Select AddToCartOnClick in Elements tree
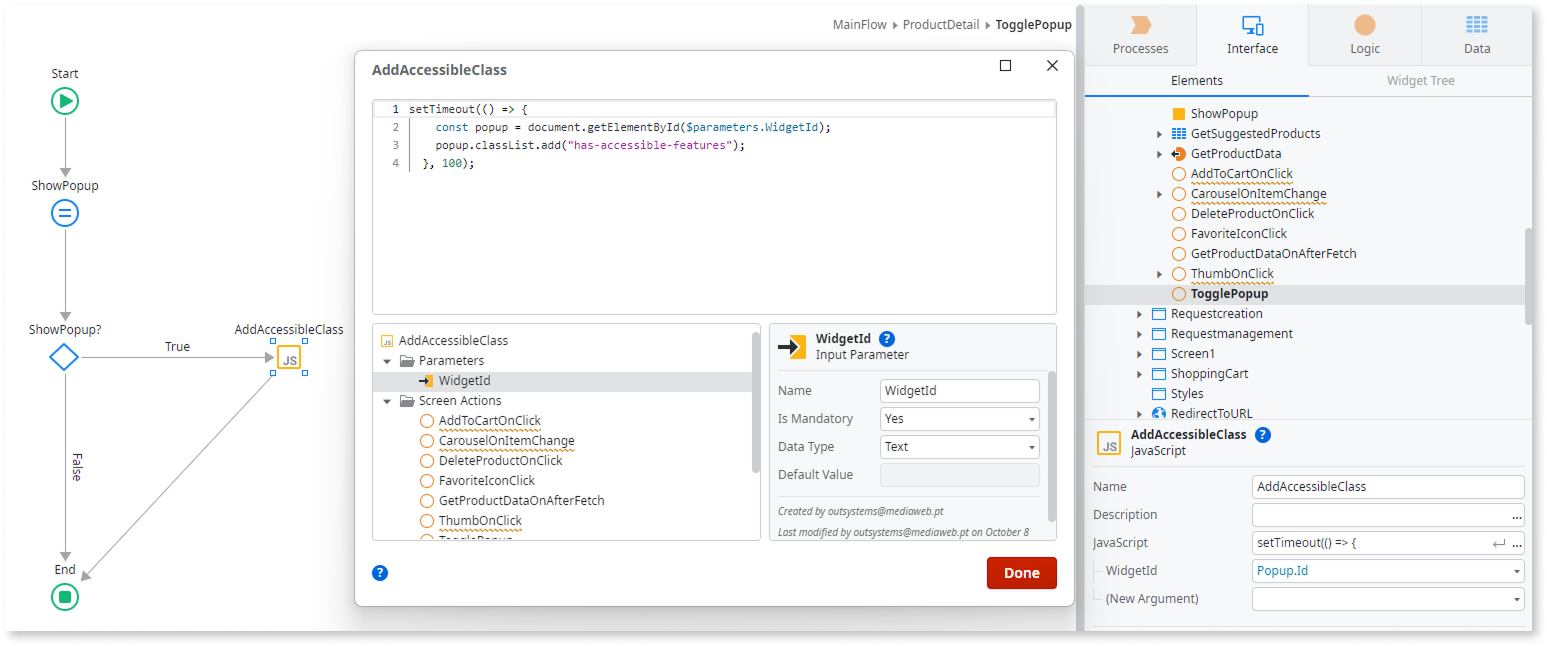 pos(1241,174)
